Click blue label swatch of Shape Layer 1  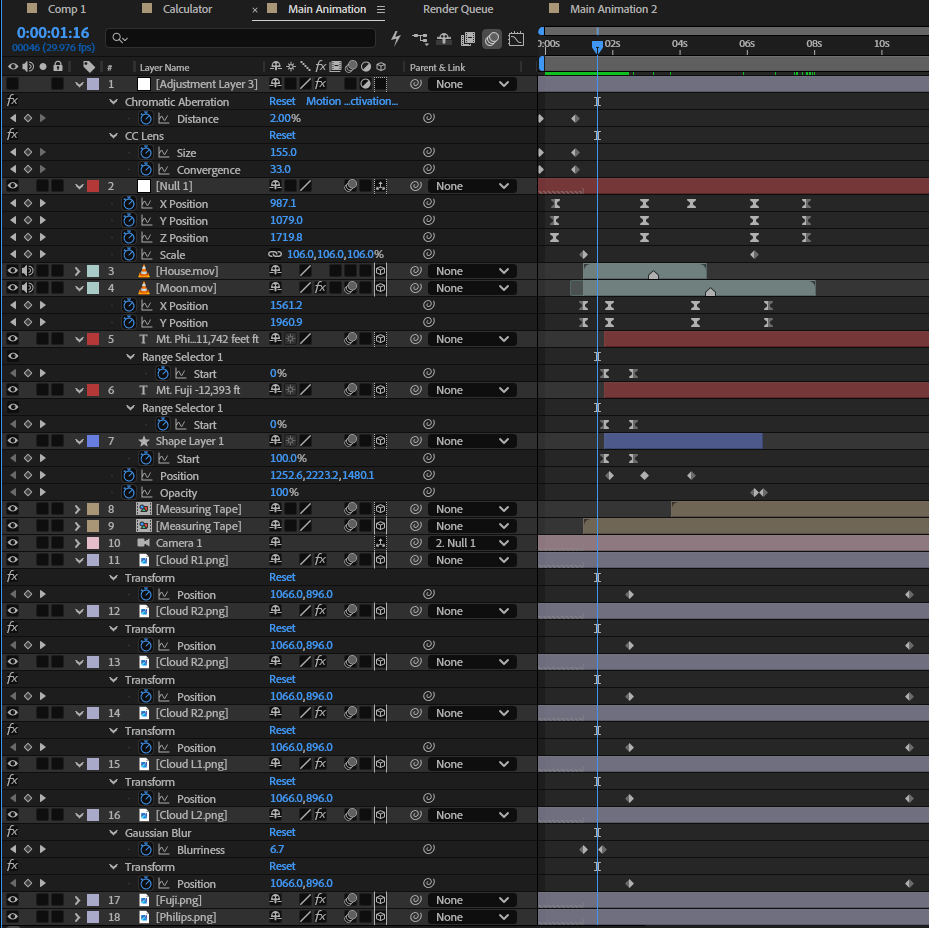(x=93, y=441)
